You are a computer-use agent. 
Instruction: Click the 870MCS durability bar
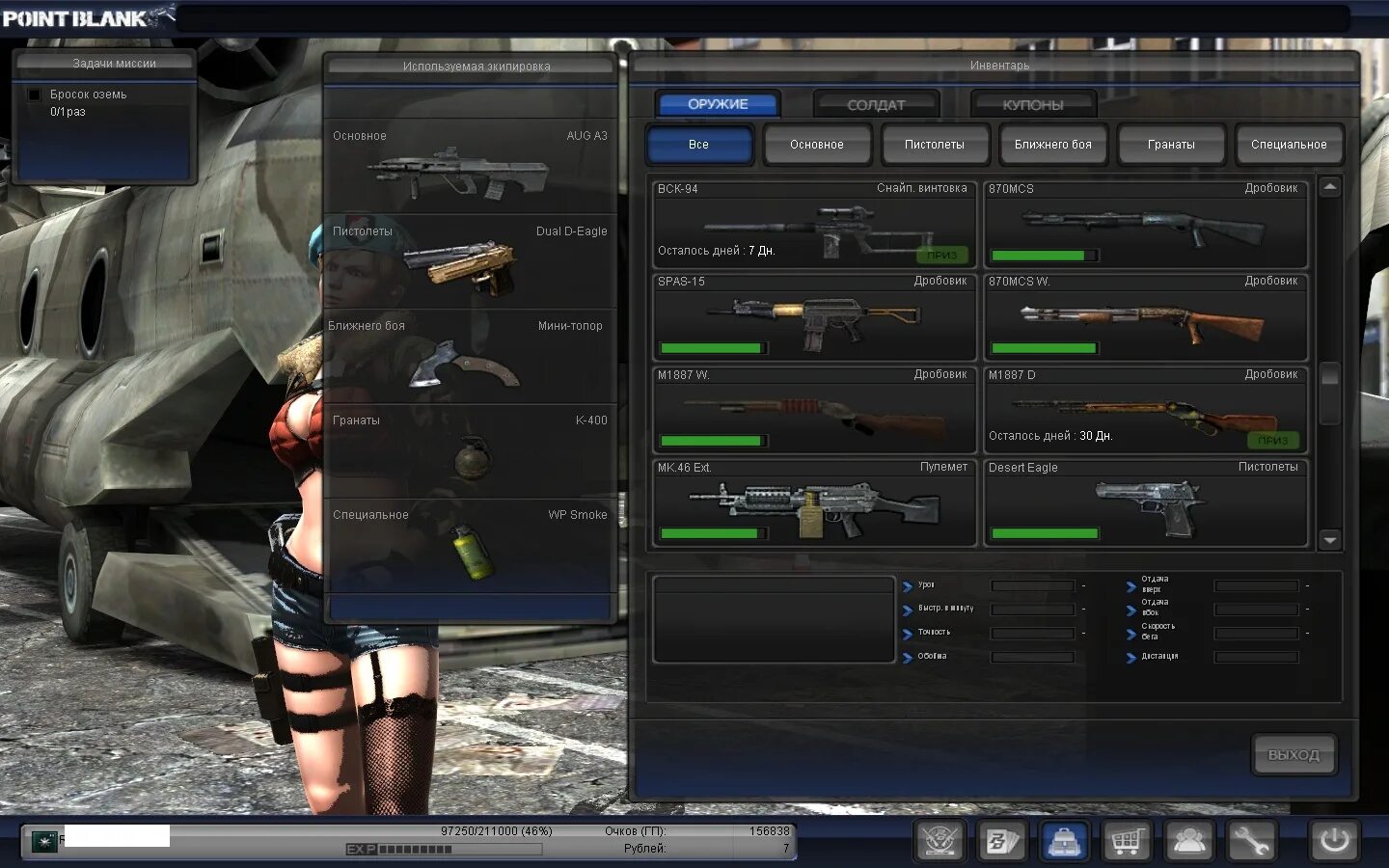tap(1045, 256)
